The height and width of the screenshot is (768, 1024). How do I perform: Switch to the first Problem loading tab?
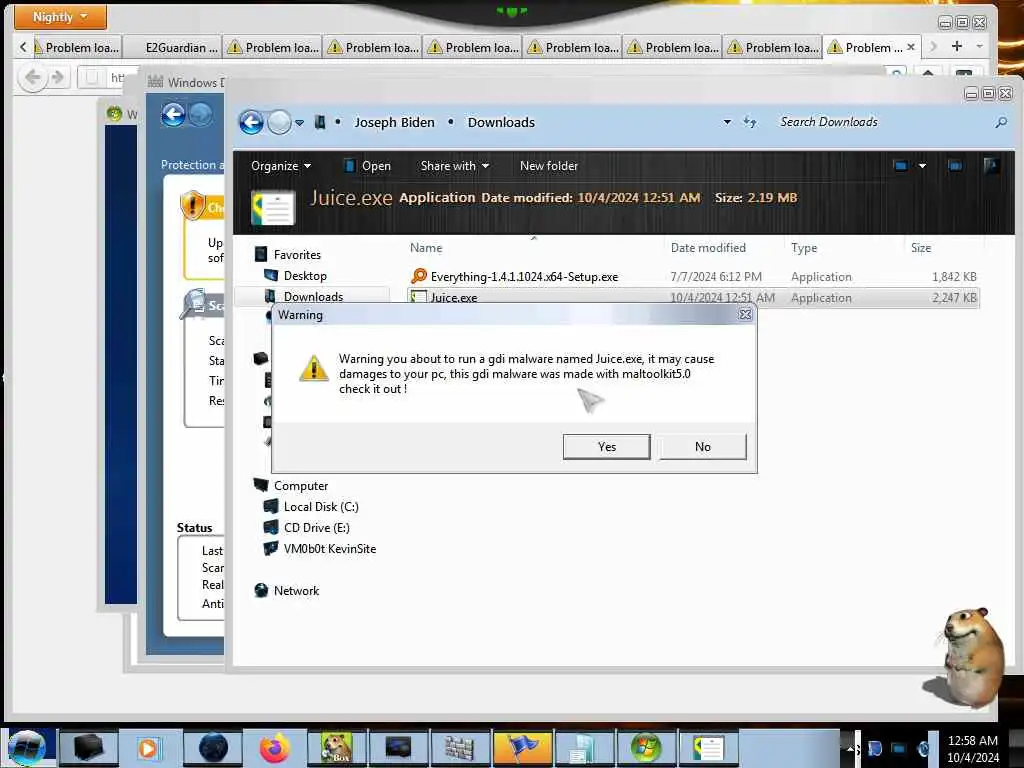point(76,48)
